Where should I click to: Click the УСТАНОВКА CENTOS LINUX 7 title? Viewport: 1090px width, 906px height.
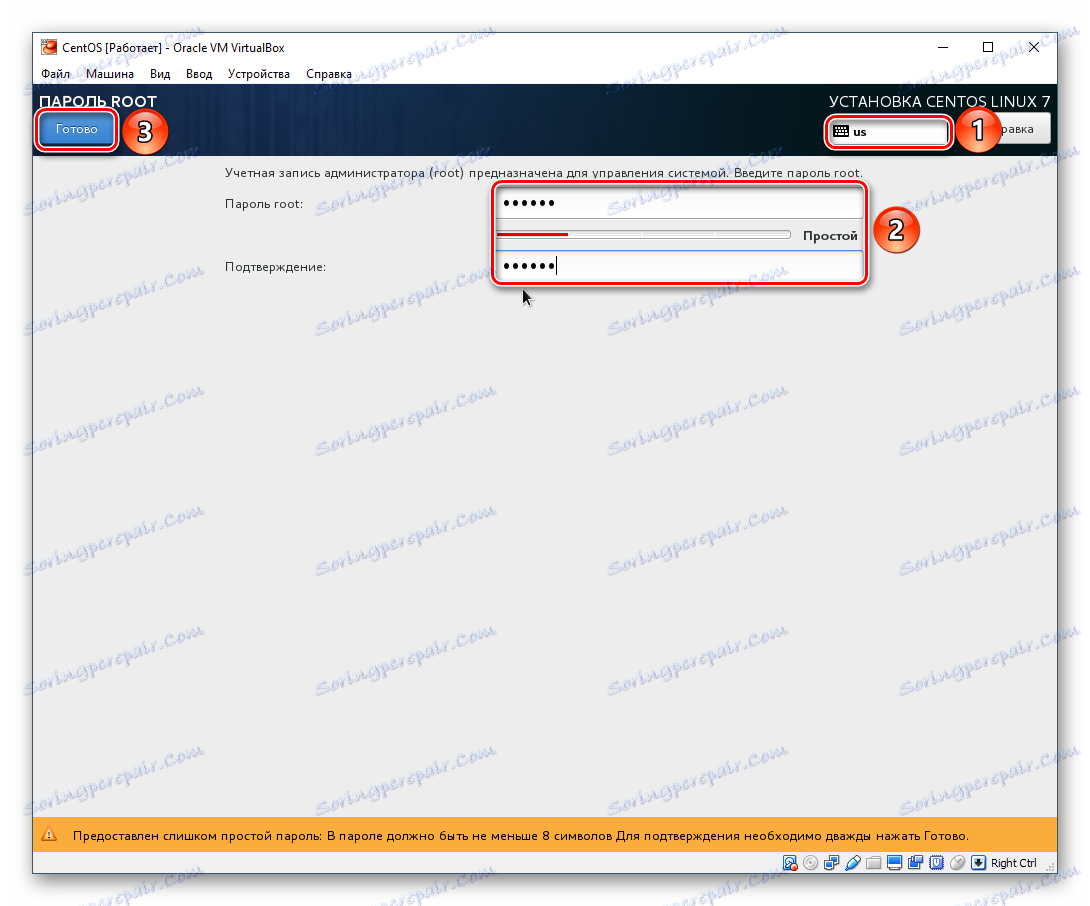[x=939, y=102]
